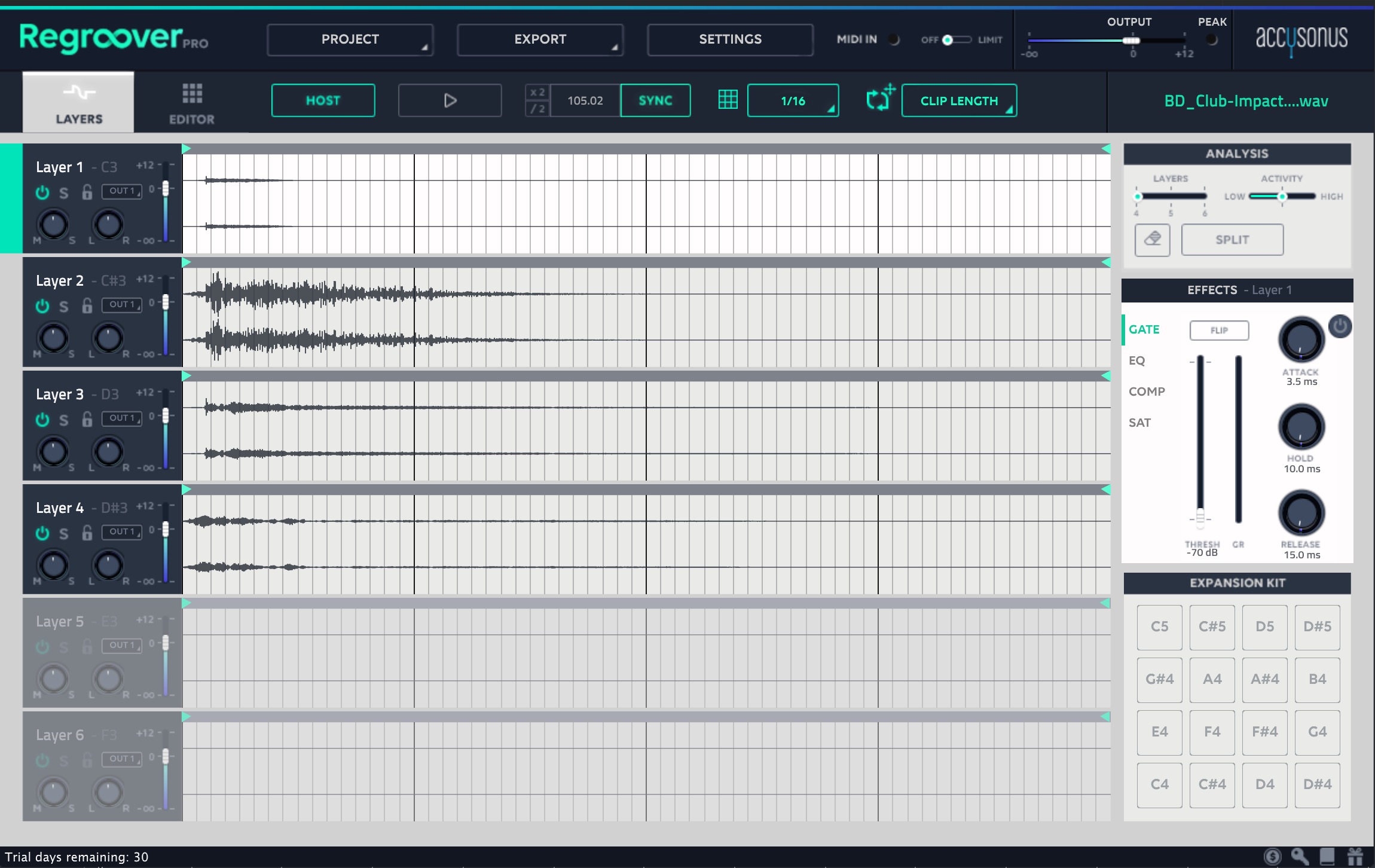This screenshot has height=868, width=1375.
Task: Solo Layer 3 with S icon
Action: (x=64, y=420)
